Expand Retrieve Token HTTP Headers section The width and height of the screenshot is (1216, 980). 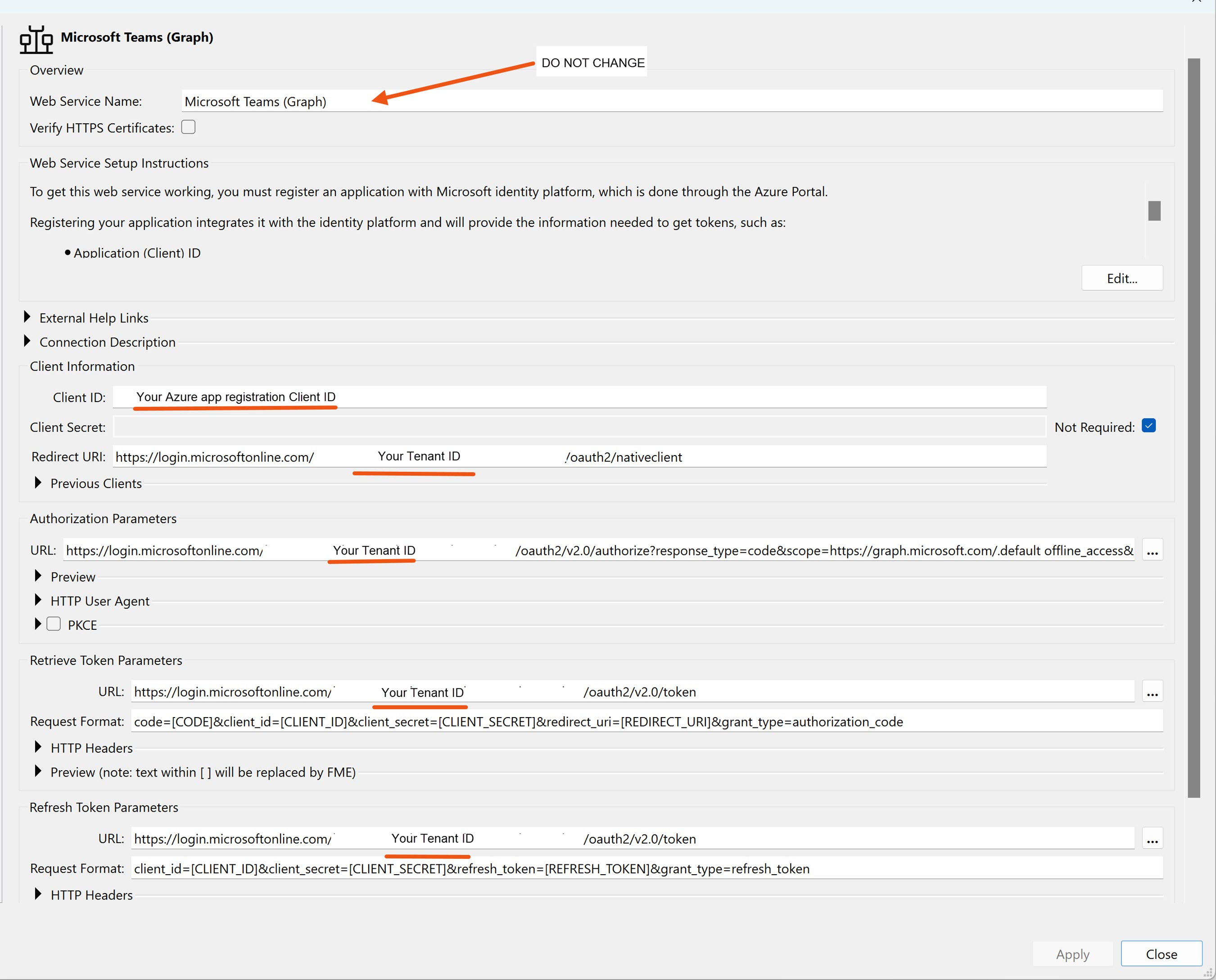pyautogui.click(x=38, y=747)
